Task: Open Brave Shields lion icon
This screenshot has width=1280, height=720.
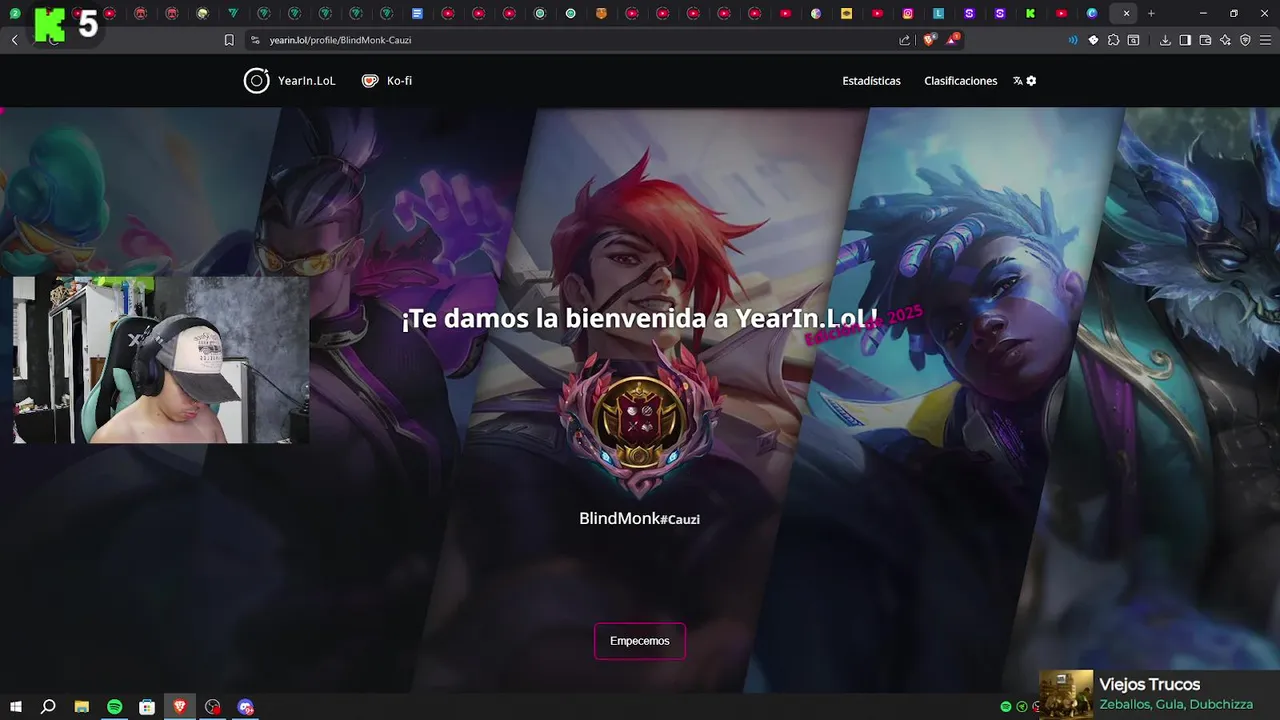Action: point(929,40)
